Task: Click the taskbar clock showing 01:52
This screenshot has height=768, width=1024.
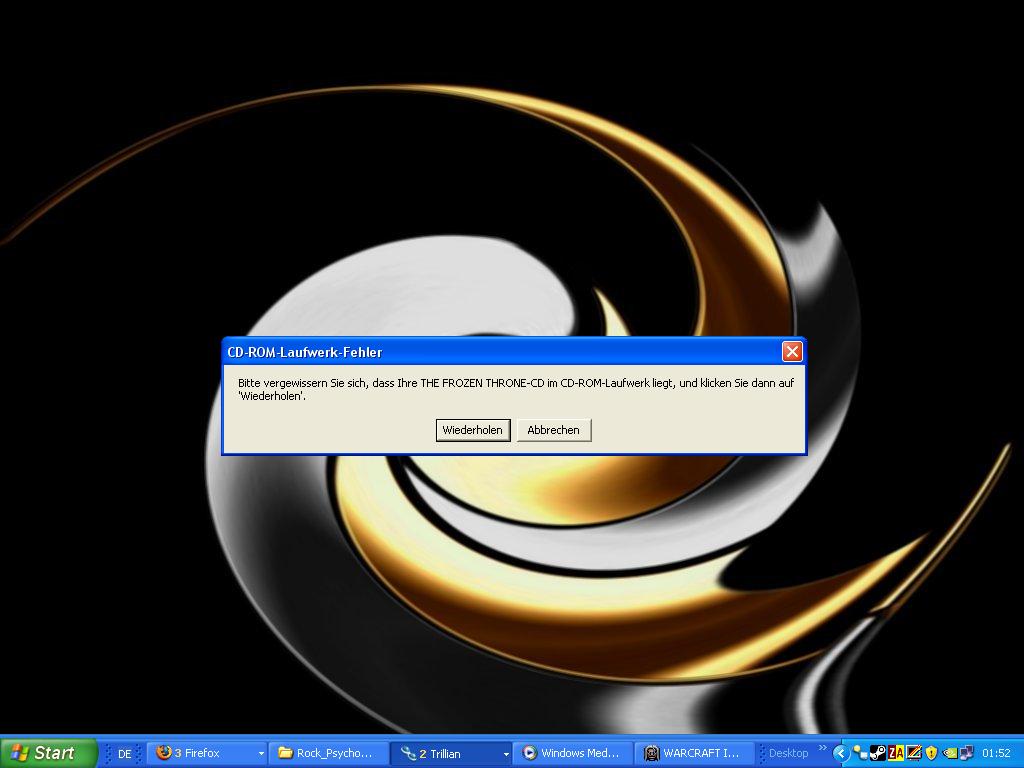Action: pos(996,753)
